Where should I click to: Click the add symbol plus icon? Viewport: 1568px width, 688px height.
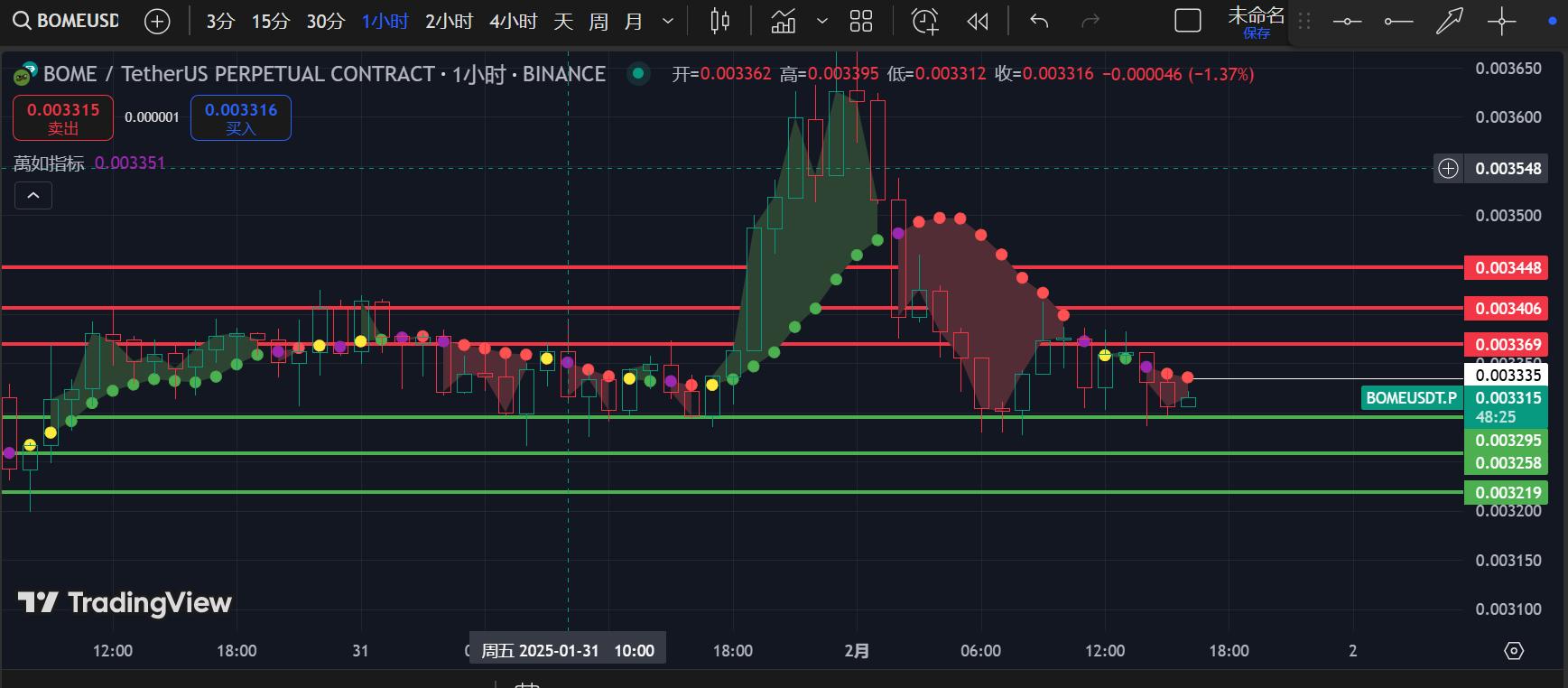[157, 21]
